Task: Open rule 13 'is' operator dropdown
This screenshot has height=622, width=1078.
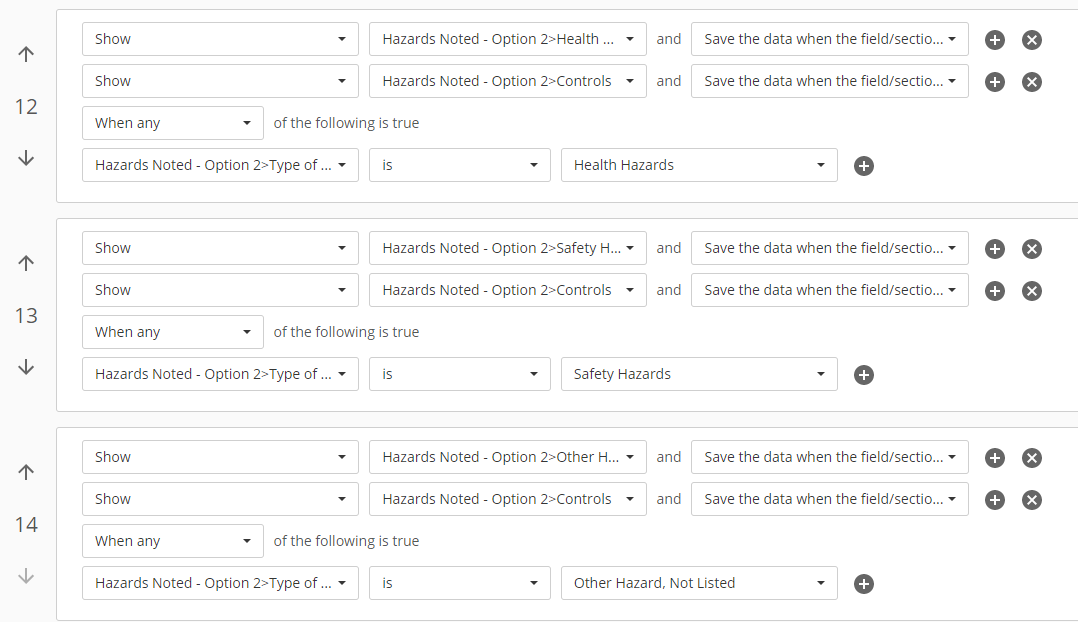Action: [x=459, y=374]
